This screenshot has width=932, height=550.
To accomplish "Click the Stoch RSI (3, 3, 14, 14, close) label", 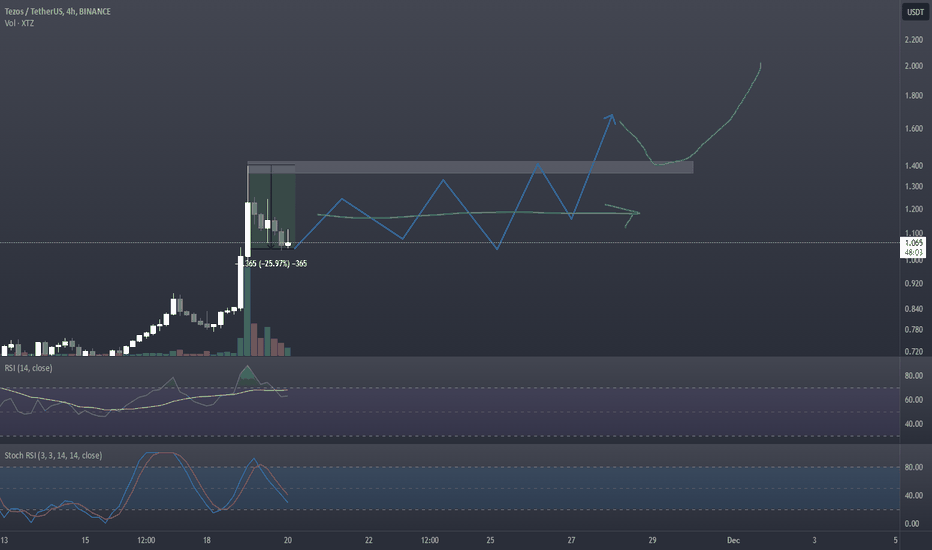I will click(x=53, y=455).
